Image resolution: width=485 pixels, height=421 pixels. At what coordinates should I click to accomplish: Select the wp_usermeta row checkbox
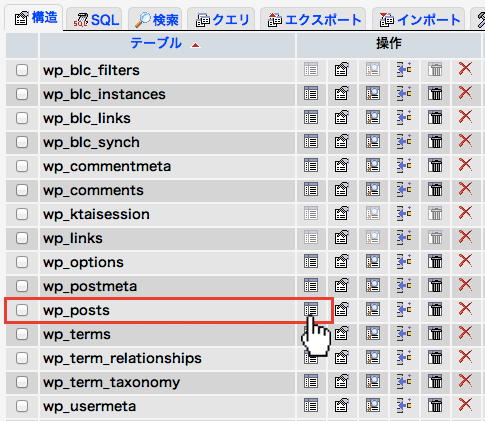pos(22,406)
